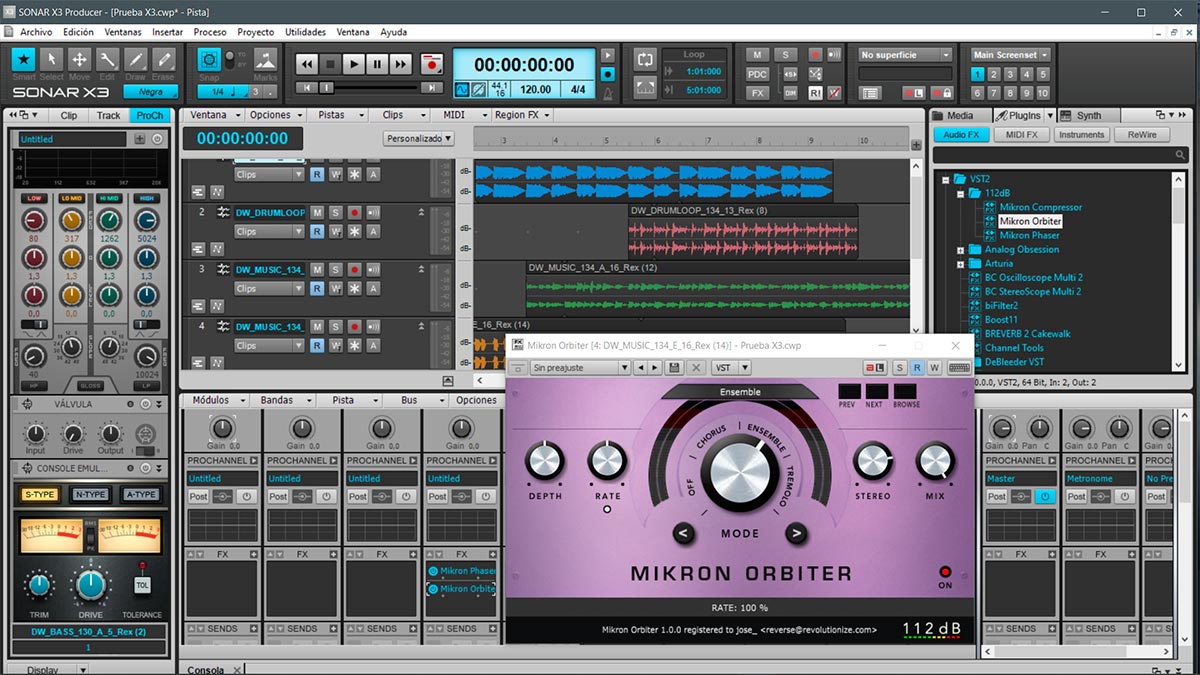Start playback with the Play button

354,64
